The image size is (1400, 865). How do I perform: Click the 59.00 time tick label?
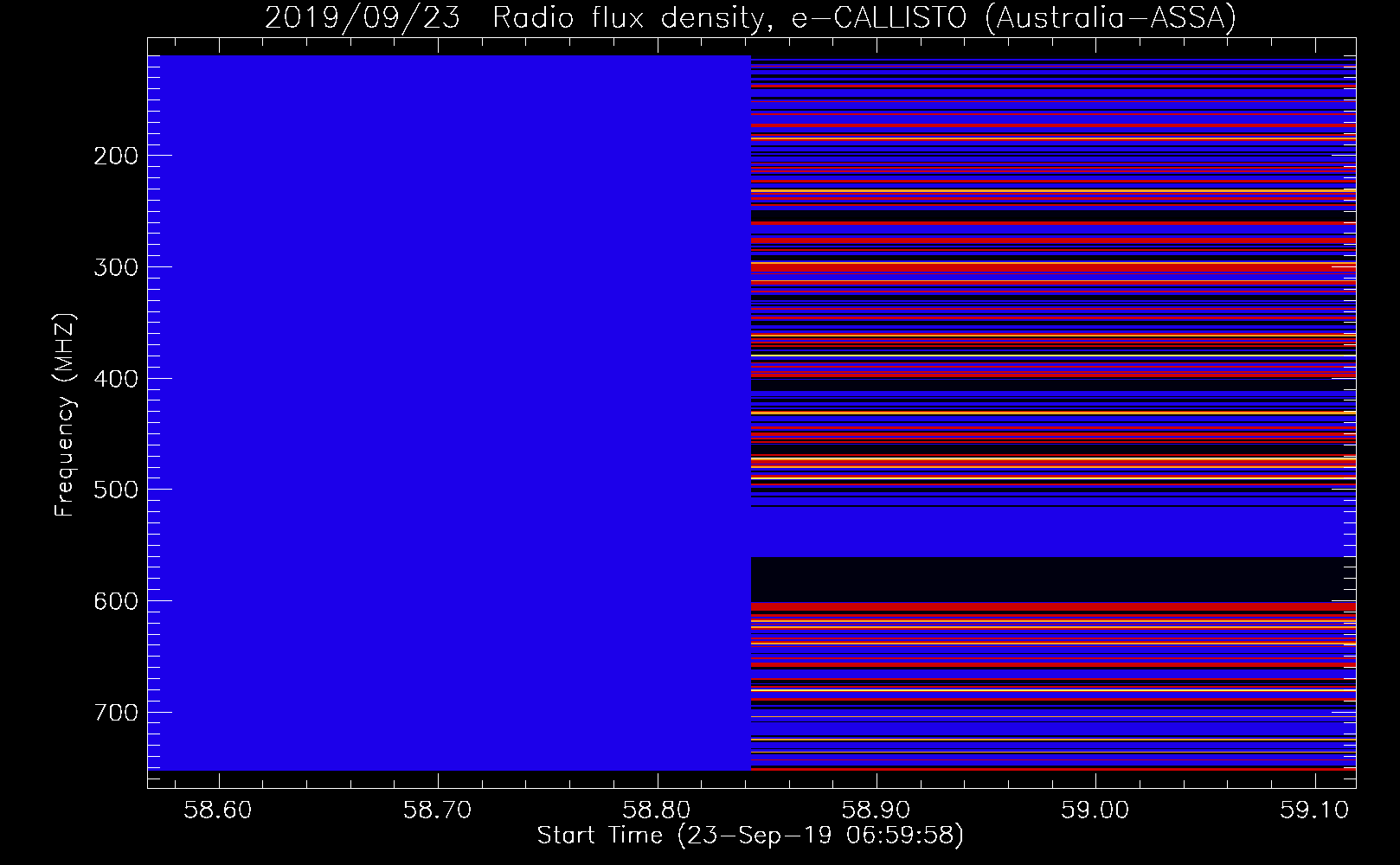pos(1095,811)
